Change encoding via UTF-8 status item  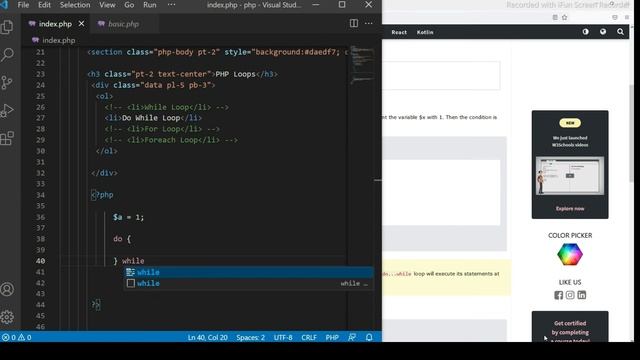coord(283,337)
